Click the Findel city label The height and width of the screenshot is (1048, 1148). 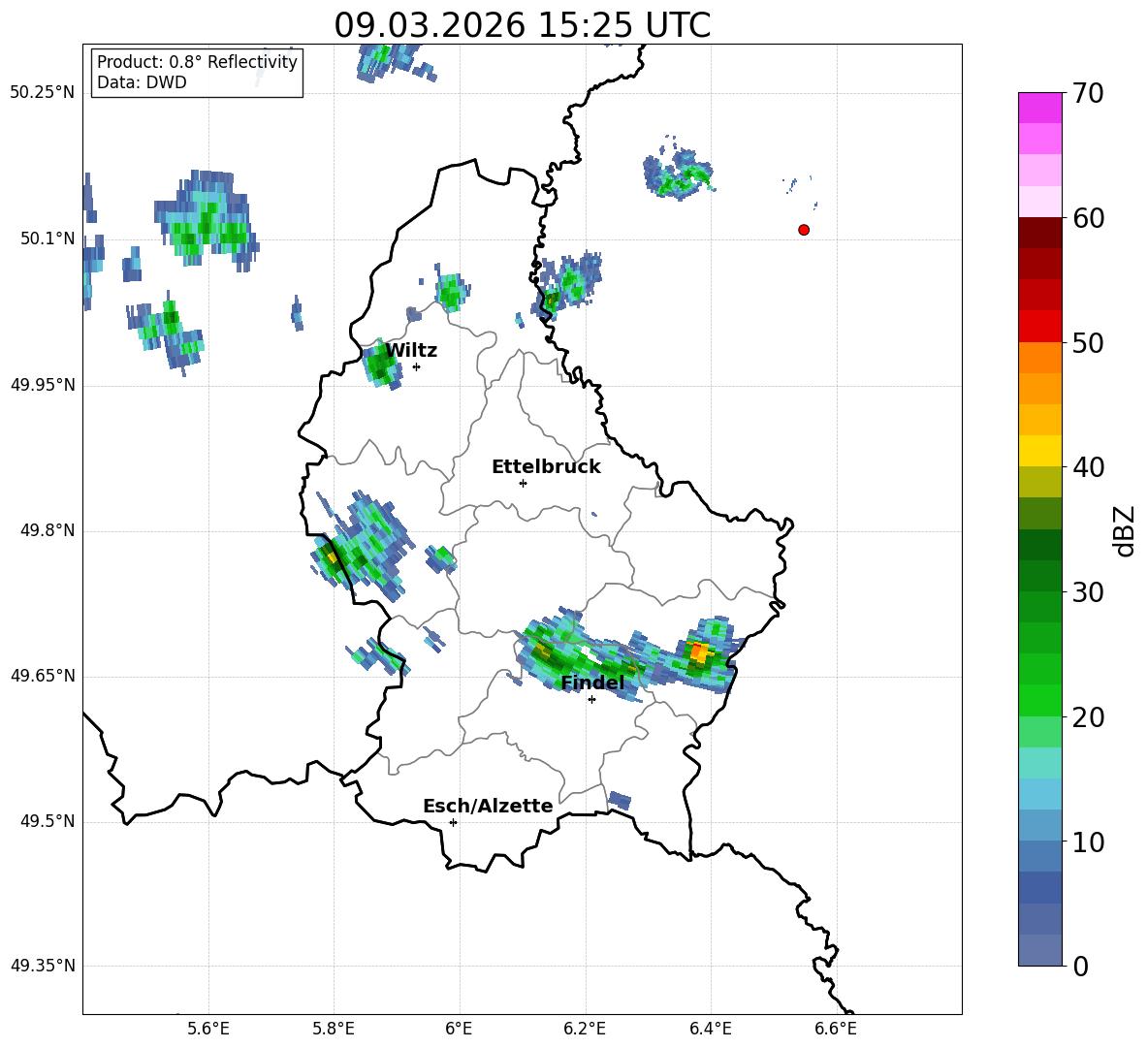point(593,683)
